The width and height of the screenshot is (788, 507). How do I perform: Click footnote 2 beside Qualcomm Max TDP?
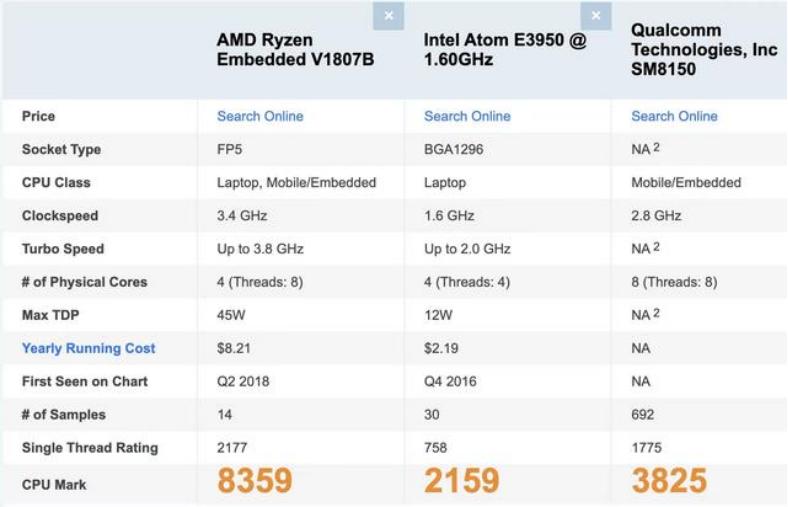[656, 314]
